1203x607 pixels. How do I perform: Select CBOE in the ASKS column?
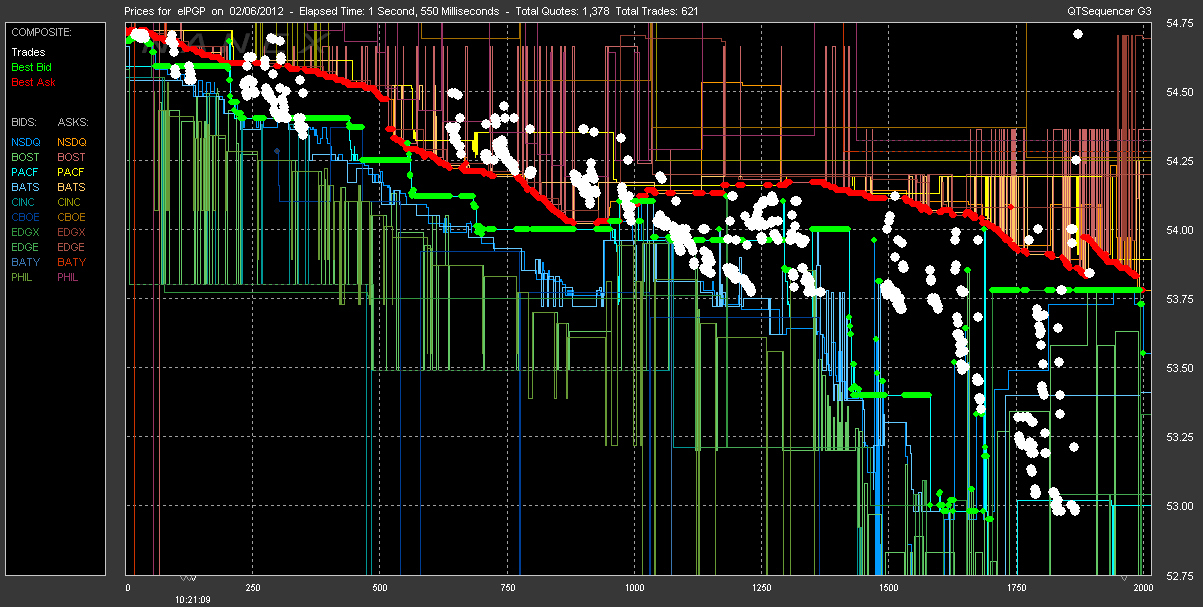coord(72,217)
